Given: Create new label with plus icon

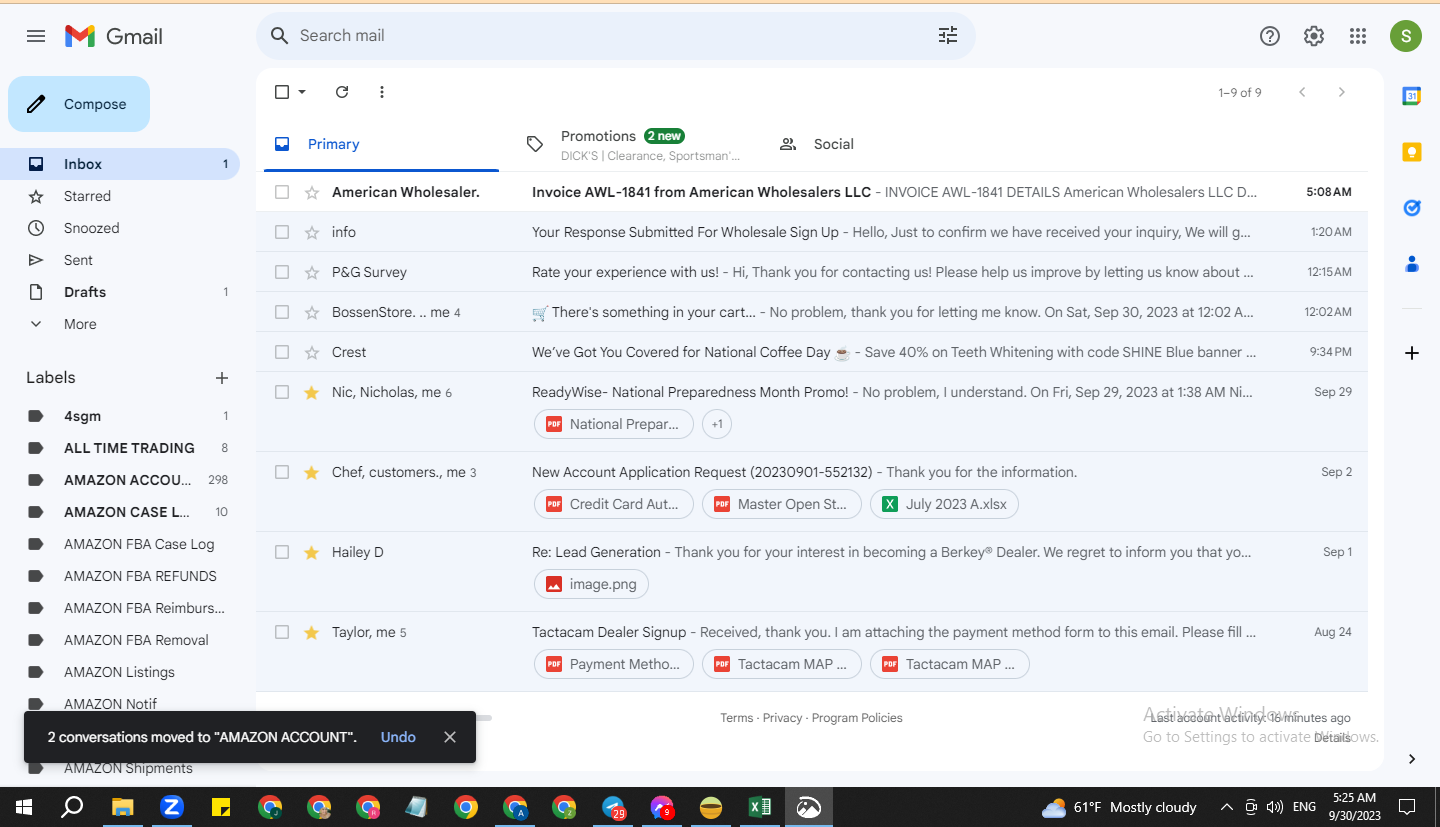Looking at the screenshot, I should (x=222, y=378).
